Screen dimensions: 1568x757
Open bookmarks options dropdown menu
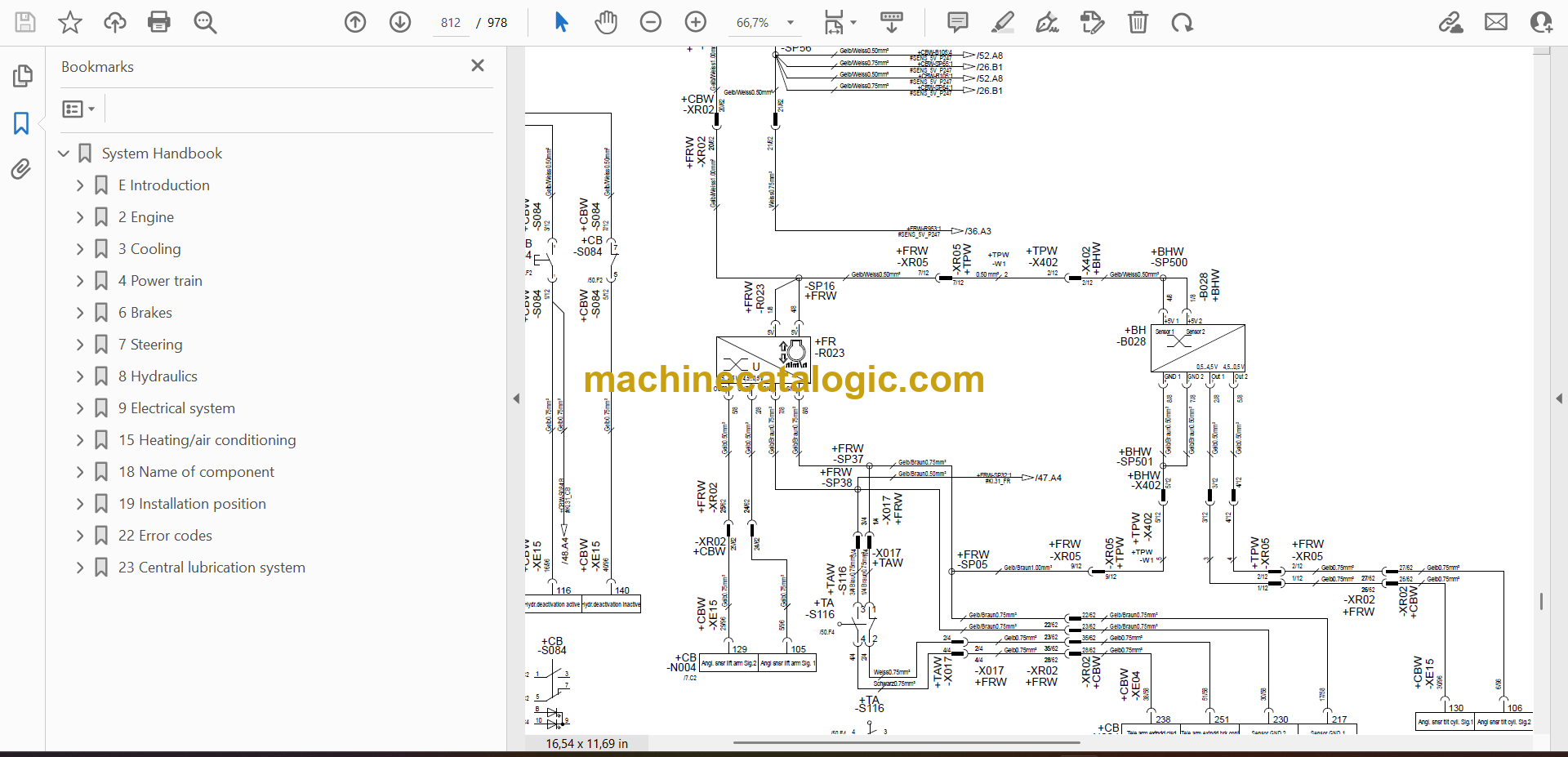tap(79, 109)
